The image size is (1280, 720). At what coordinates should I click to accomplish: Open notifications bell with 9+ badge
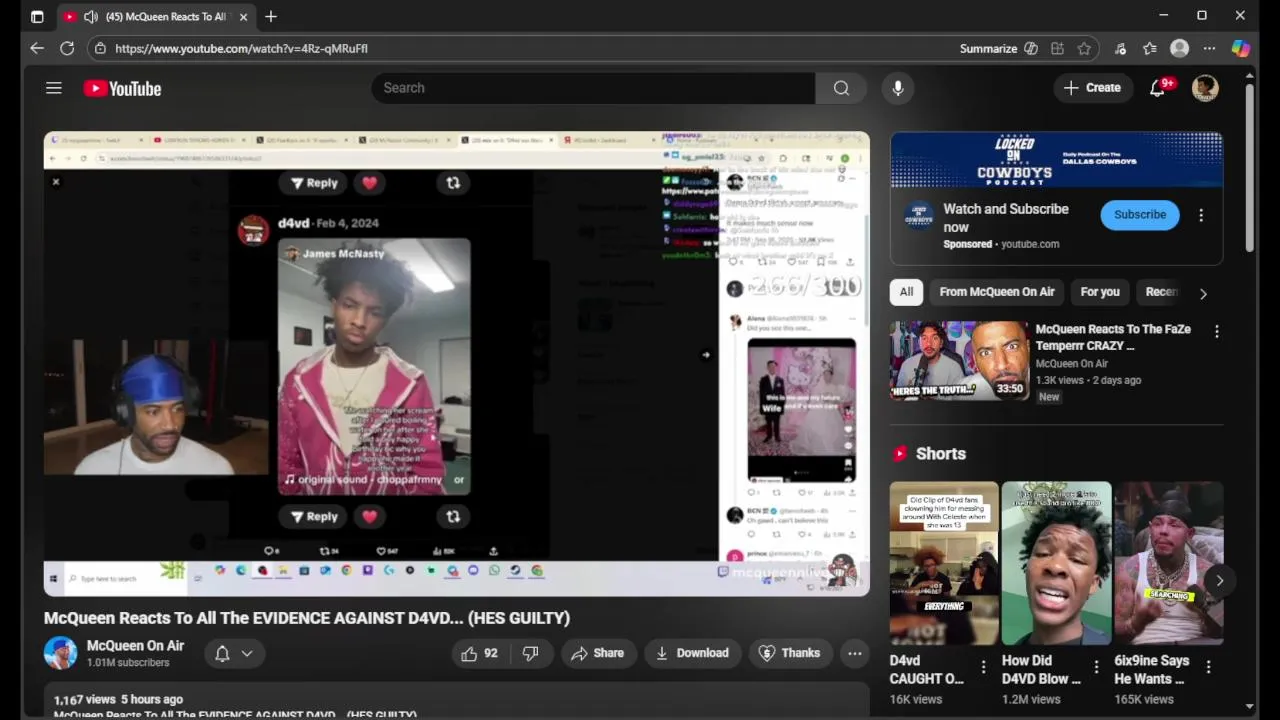(1158, 88)
